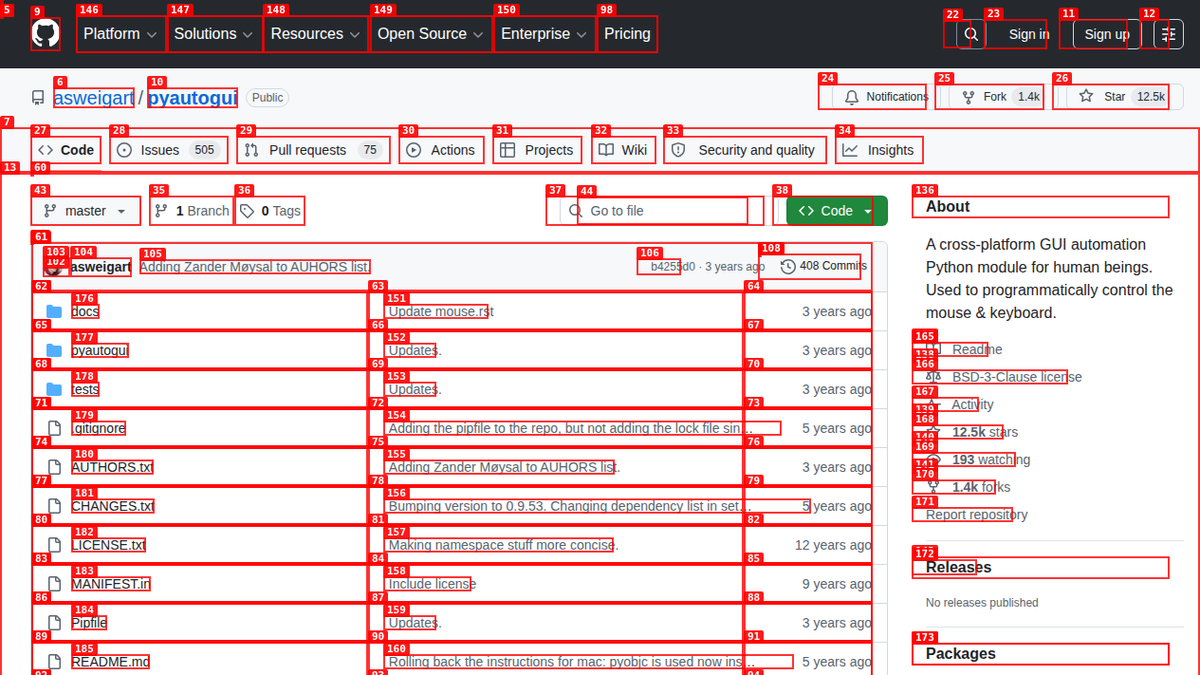This screenshot has width=1200, height=675.
Task: Open the 0 Tags list
Action: (270, 211)
